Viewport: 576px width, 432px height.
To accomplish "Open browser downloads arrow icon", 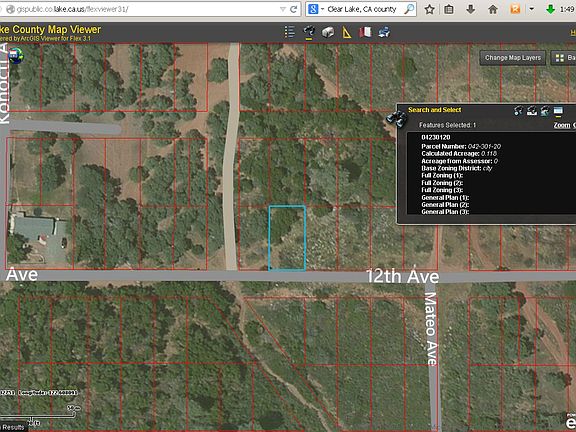I will pos(471,9).
